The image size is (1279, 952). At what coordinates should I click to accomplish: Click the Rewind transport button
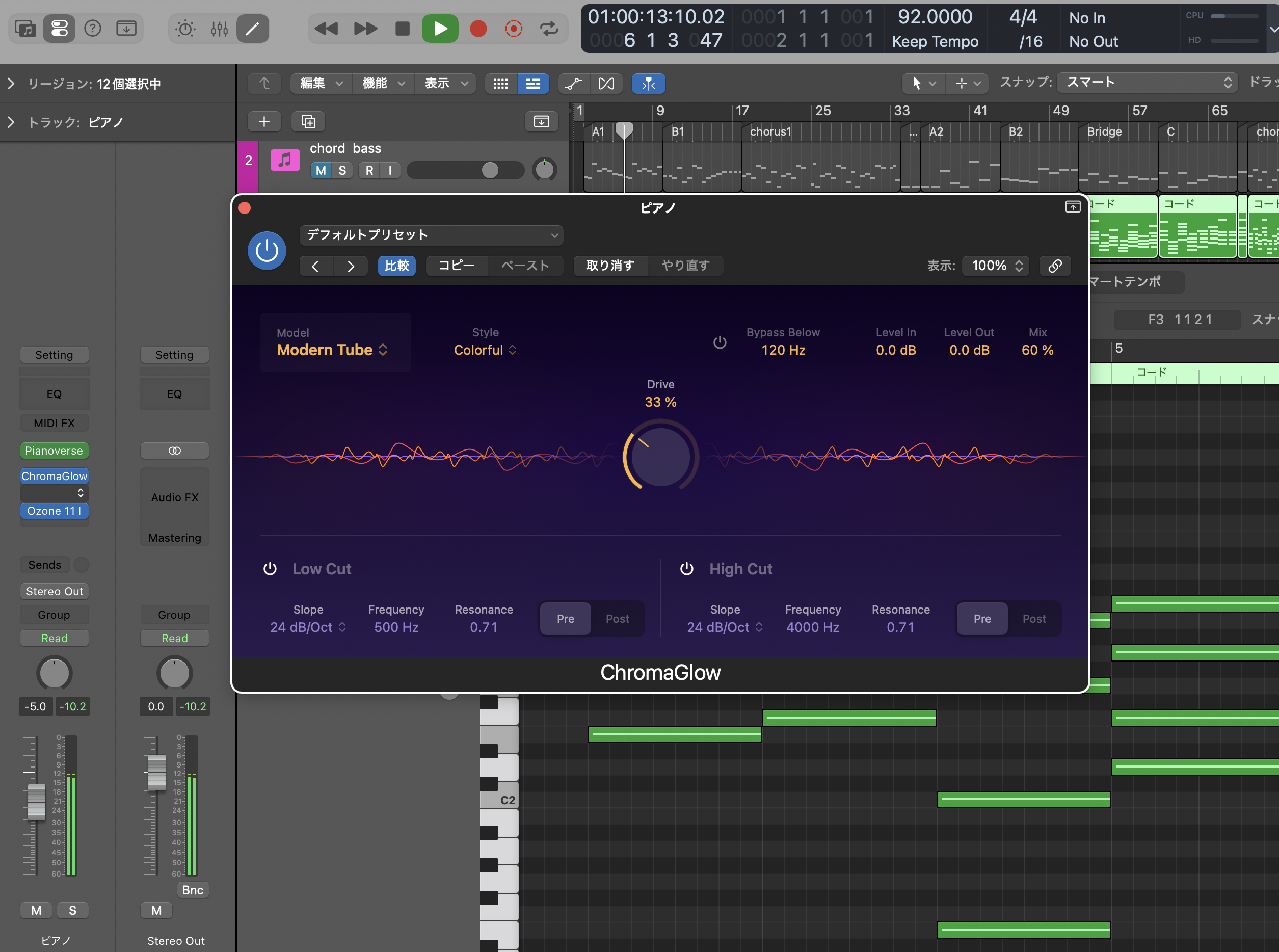click(326, 28)
